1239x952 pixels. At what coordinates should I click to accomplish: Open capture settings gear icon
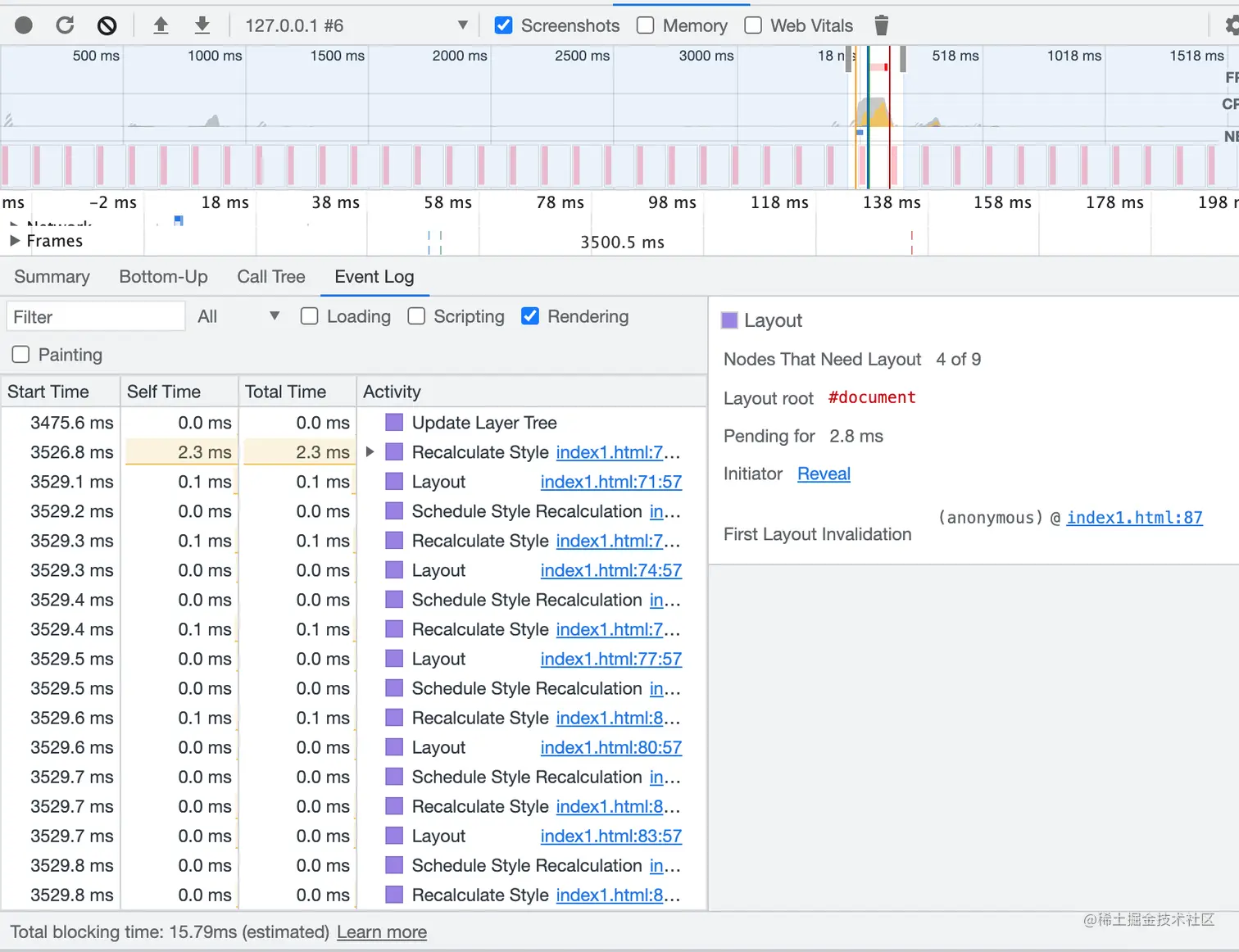(1232, 25)
